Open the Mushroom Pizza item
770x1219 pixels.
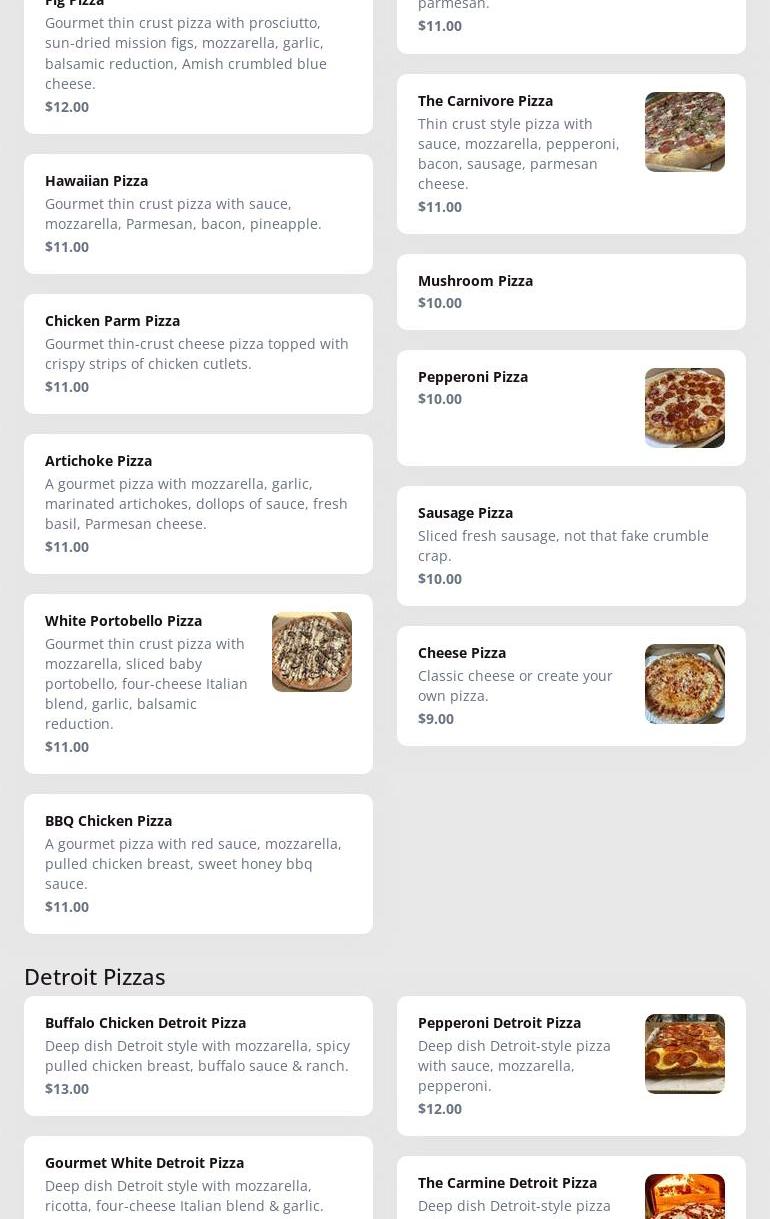475,281
